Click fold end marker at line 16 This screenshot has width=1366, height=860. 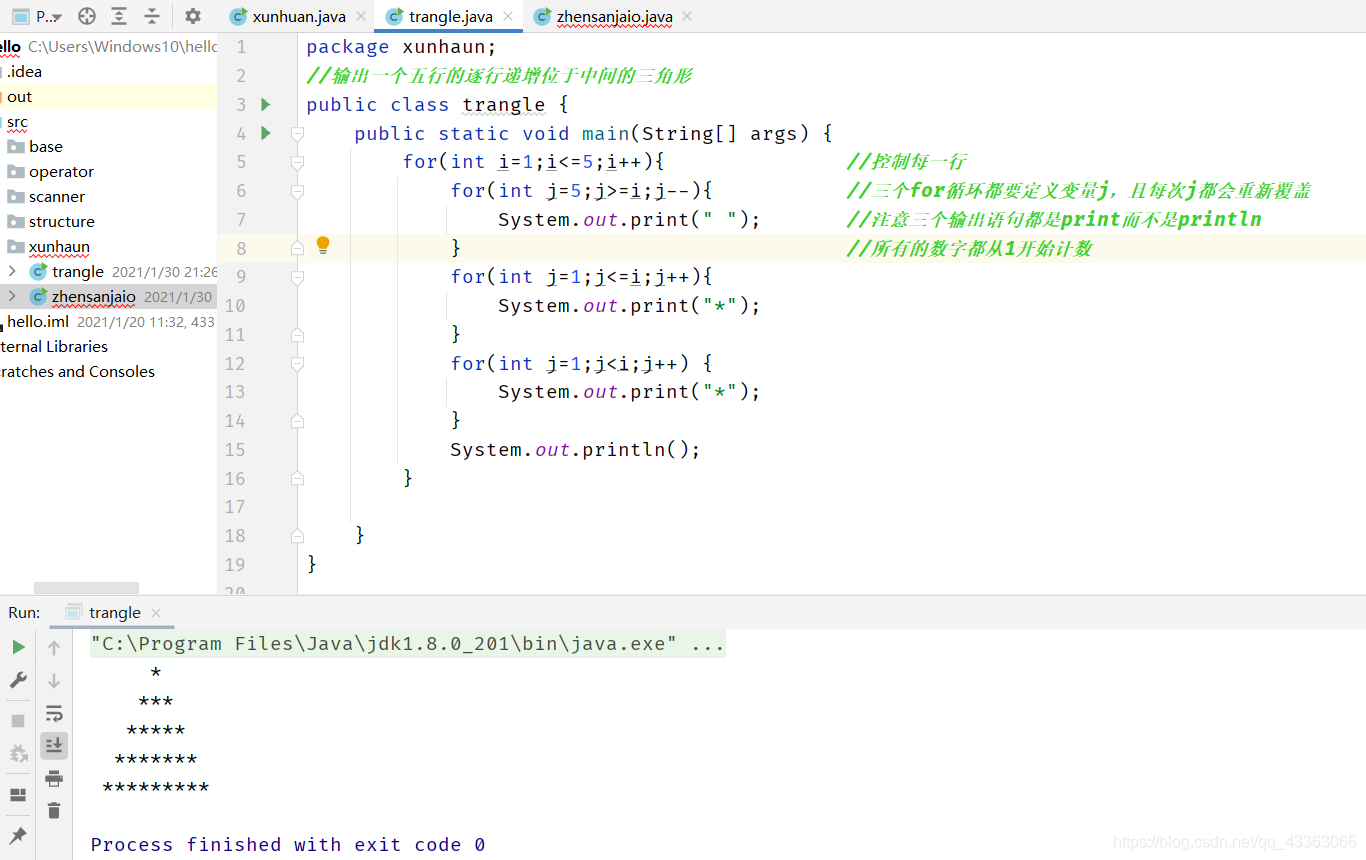pos(297,478)
